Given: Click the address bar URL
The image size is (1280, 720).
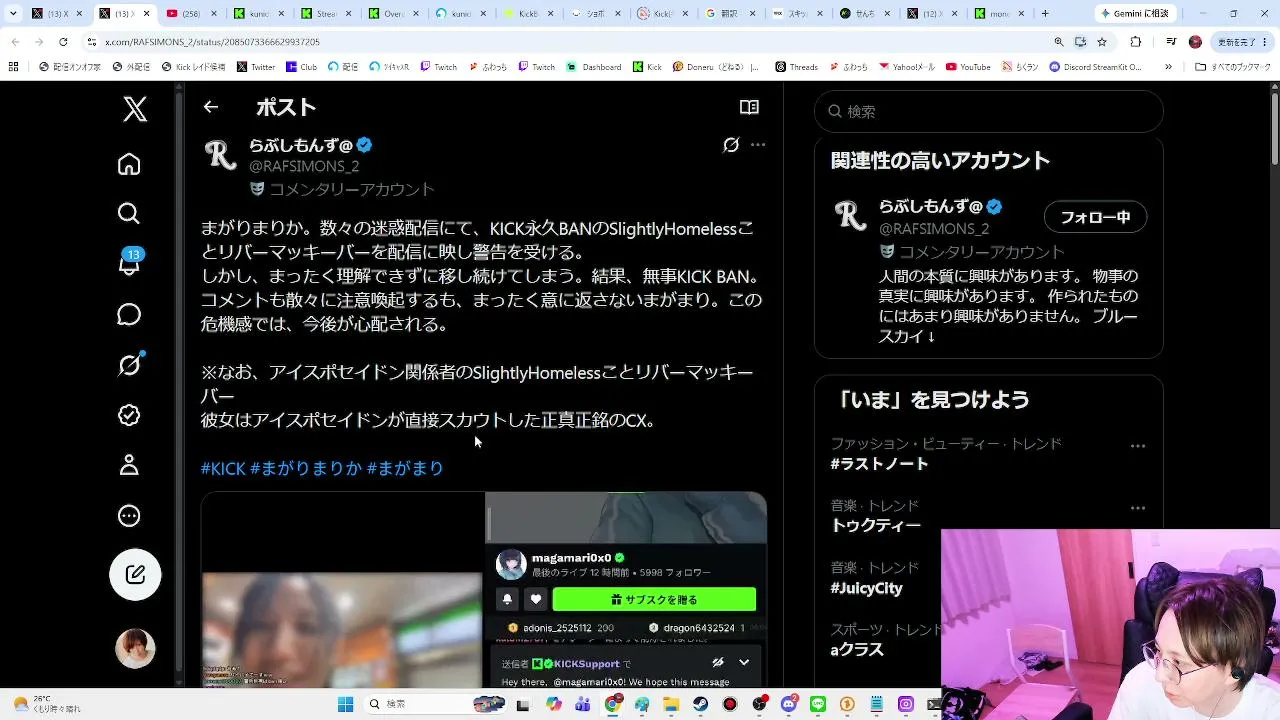Looking at the screenshot, I should [x=212, y=42].
